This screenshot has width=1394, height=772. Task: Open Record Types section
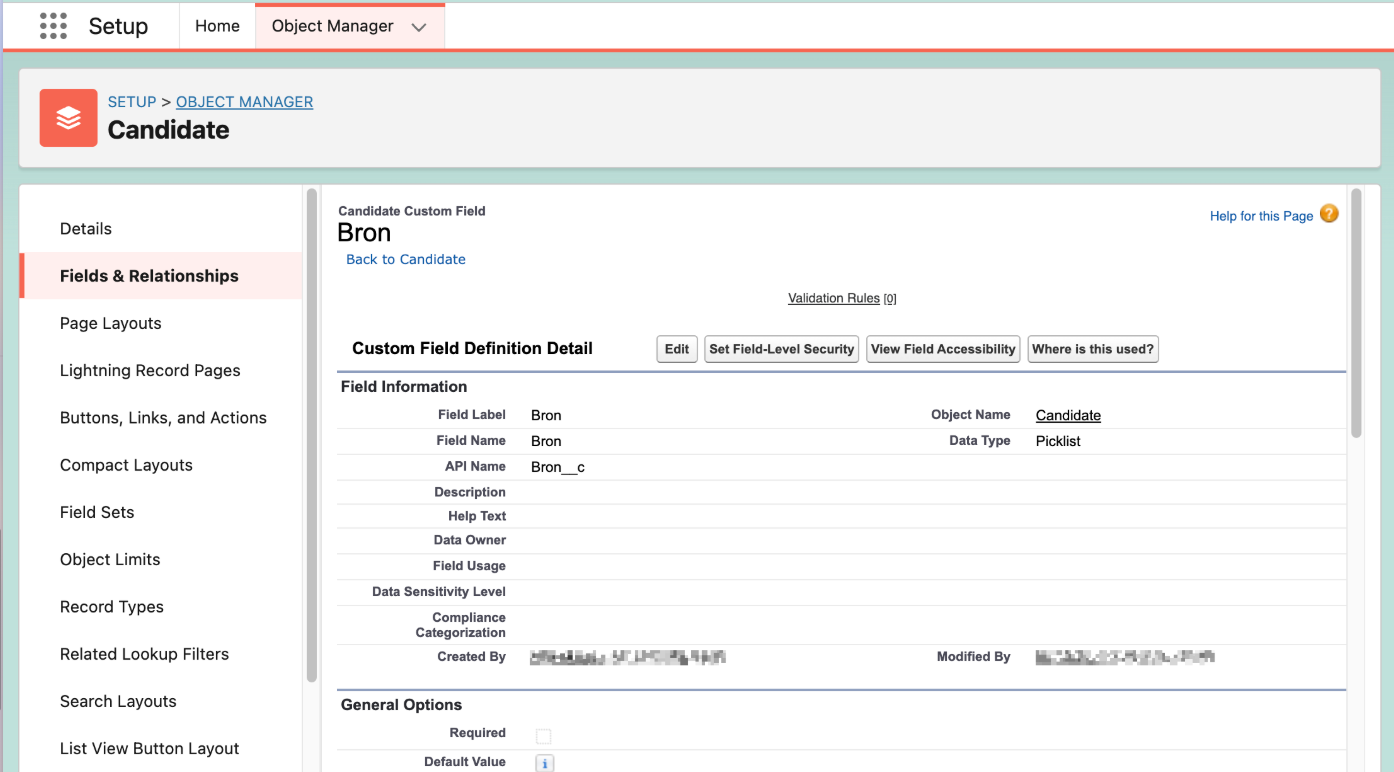point(112,607)
